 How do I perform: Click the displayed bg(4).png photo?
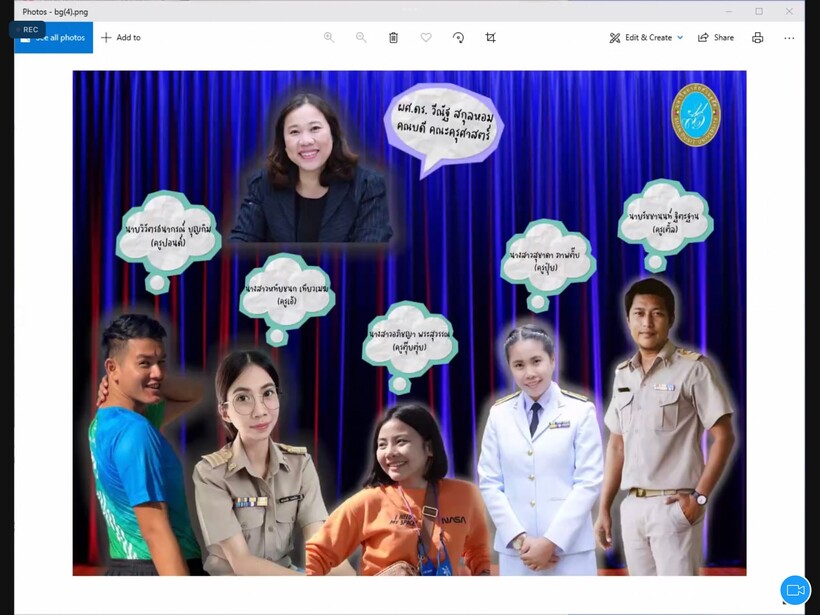pyautogui.click(x=409, y=322)
